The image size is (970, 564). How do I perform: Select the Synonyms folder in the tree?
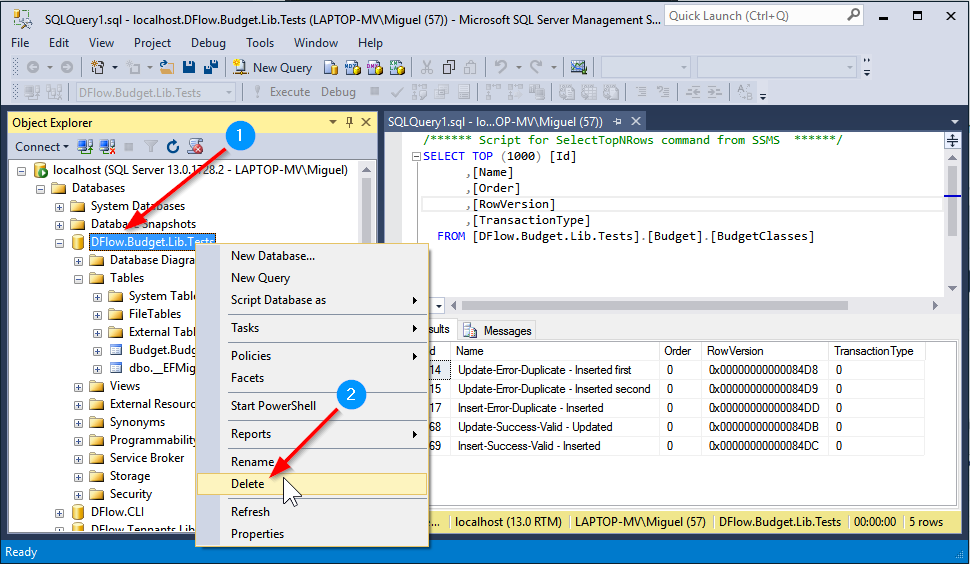[x=137, y=422]
